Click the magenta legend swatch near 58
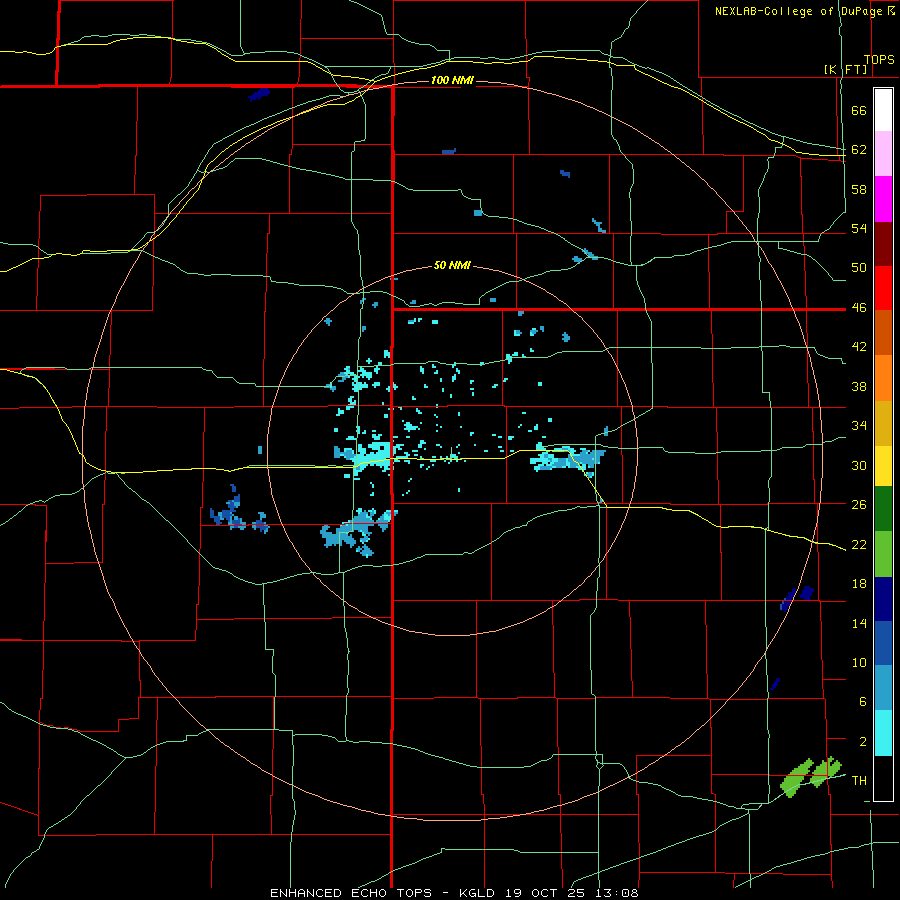900x900 pixels. click(883, 199)
